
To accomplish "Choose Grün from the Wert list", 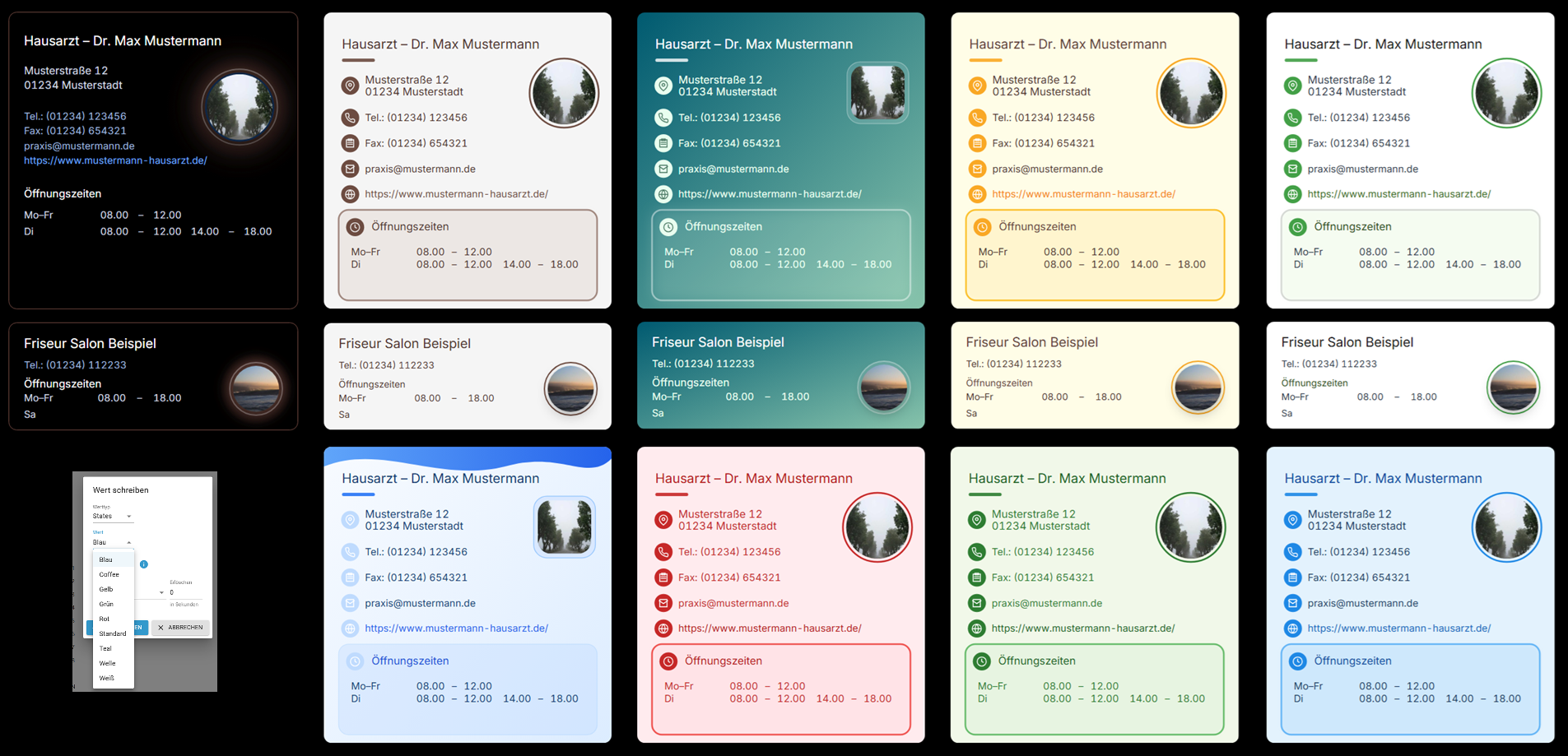I will [114, 604].
